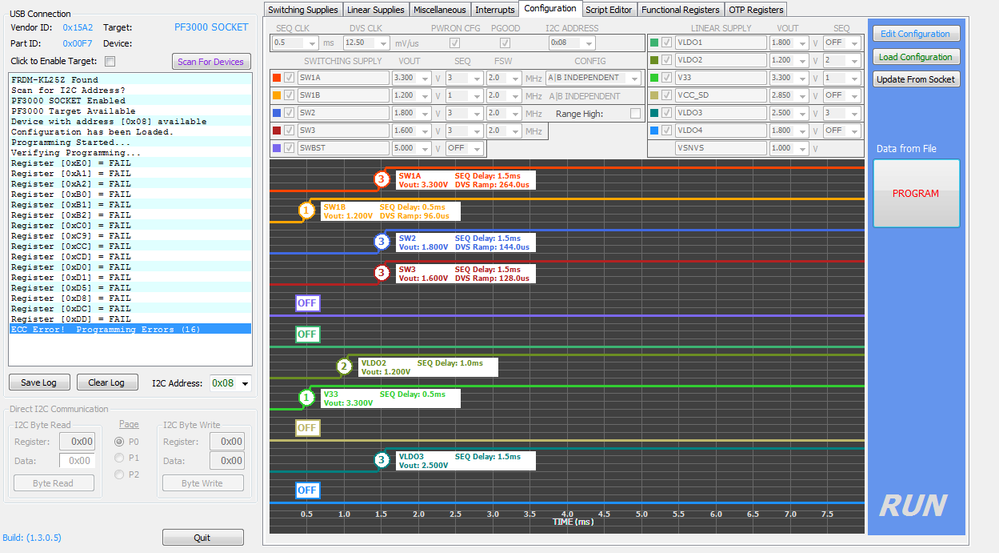Click the V33 sequence marker 1 in timeline
Viewport: 999px width, 553px height.
[306, 398]
